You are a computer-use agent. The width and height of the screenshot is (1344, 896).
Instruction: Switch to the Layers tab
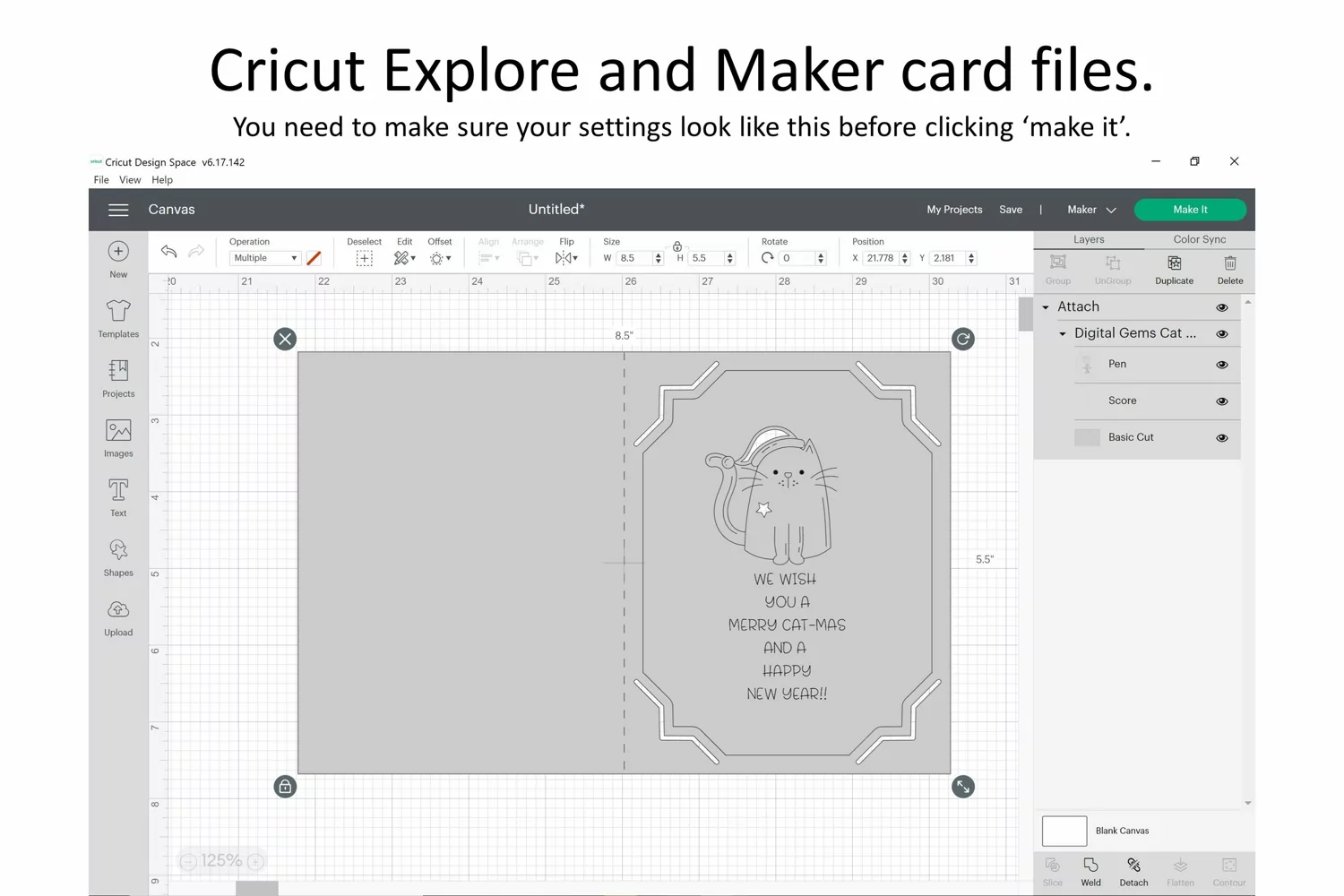click(x=1089, y=240)
